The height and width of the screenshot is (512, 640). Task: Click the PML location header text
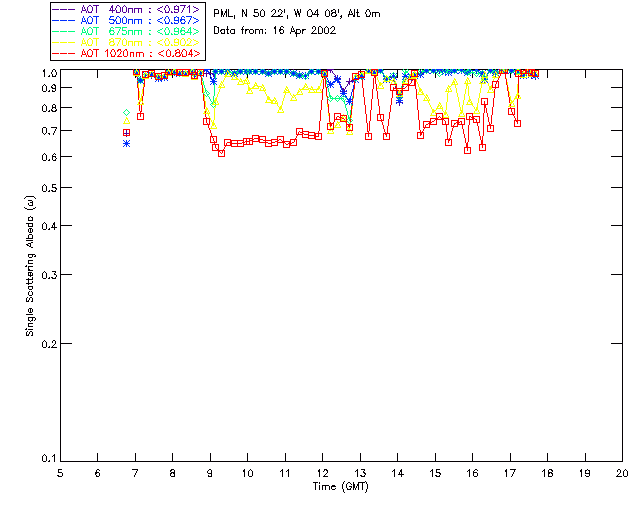click(297, 14)
